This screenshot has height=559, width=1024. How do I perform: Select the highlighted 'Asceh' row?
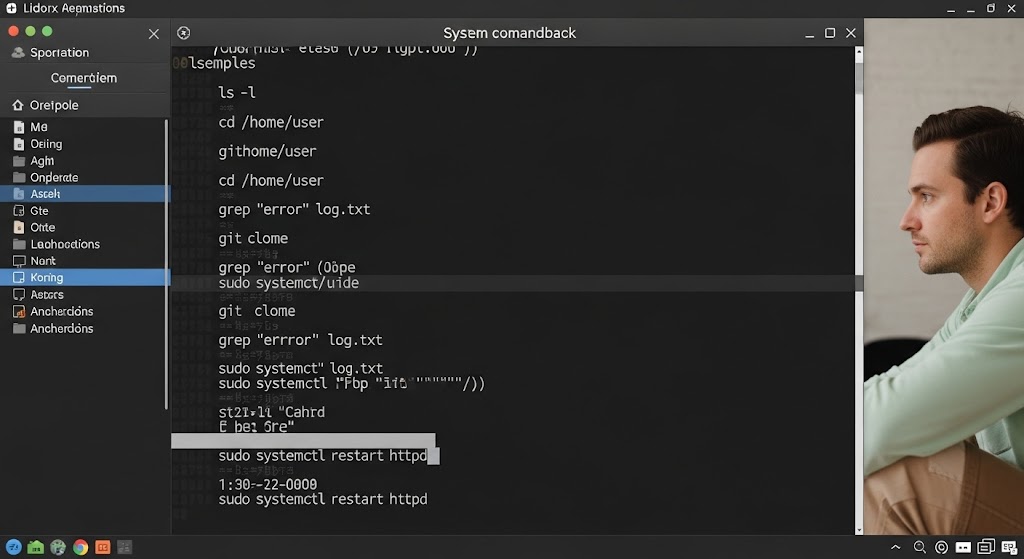(85, 193)
